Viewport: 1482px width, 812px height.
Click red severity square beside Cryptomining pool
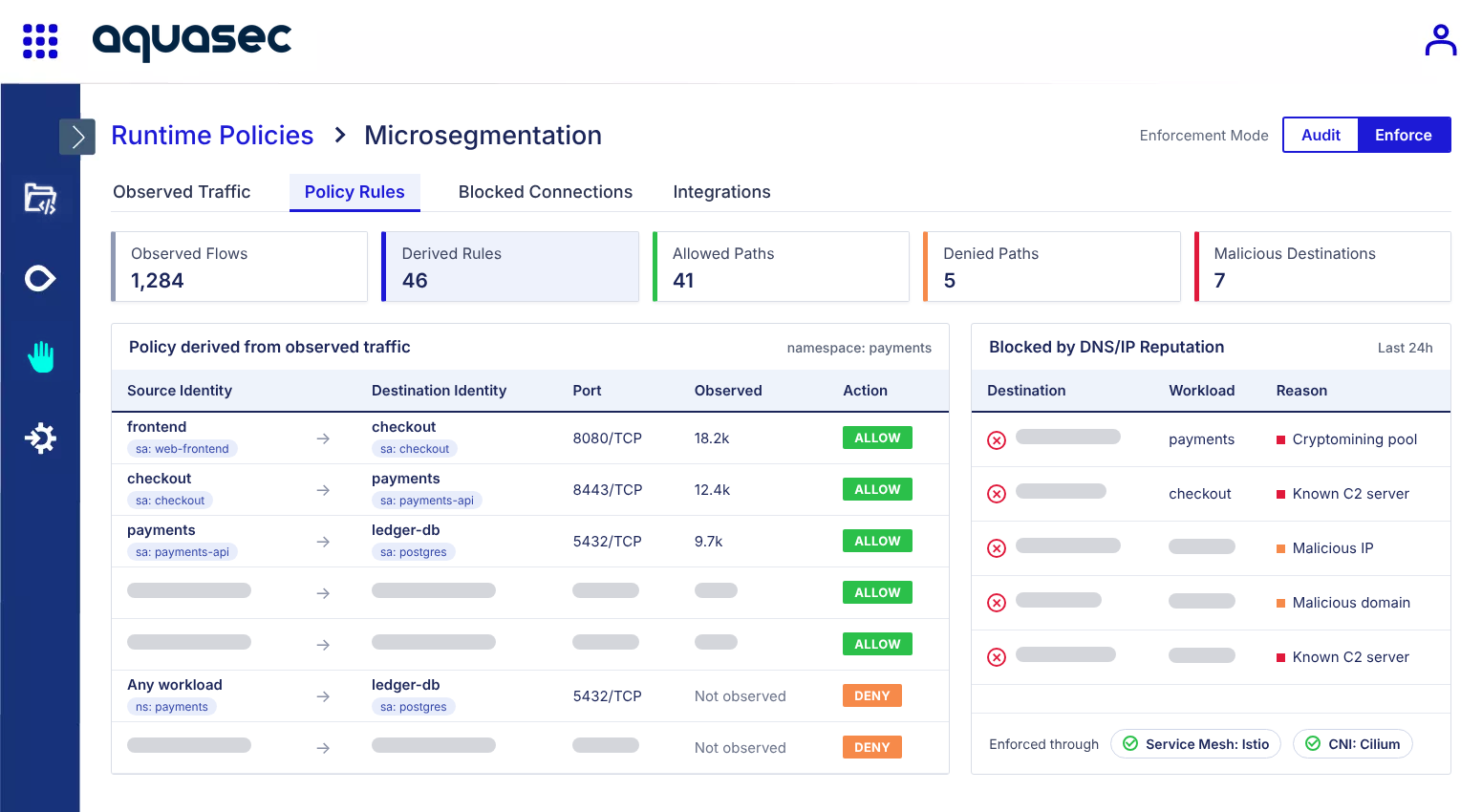(1280, 439)
